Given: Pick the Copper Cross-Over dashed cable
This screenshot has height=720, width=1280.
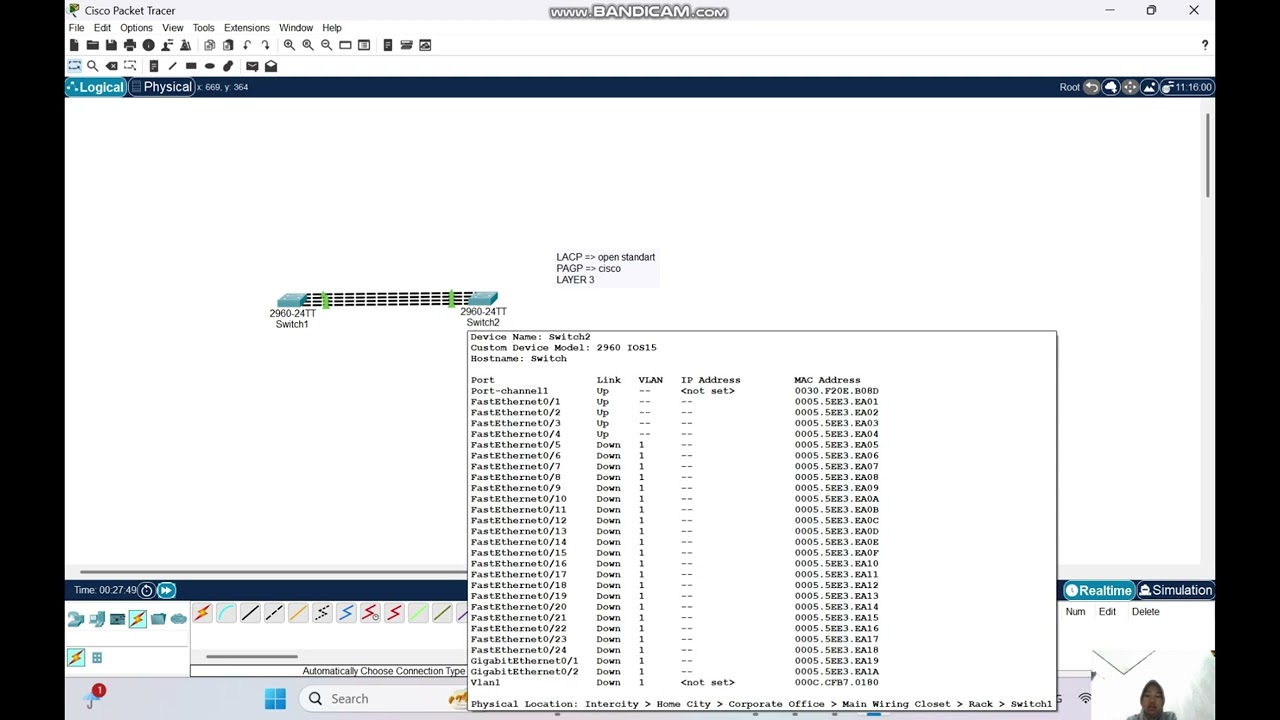Looking at the screenshot, I should (274, 613).
